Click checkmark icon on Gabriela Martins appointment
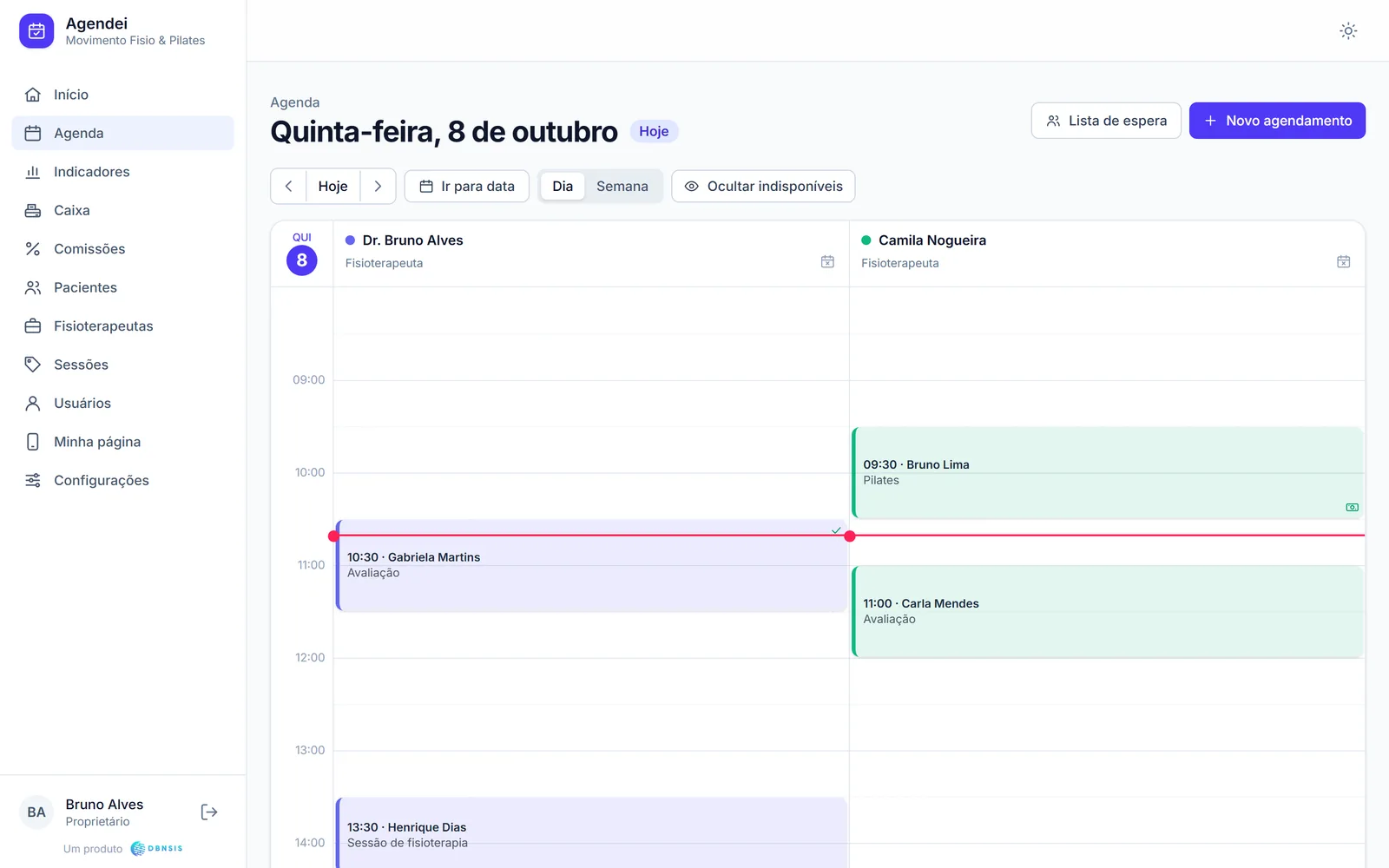 tap(836, 530)
